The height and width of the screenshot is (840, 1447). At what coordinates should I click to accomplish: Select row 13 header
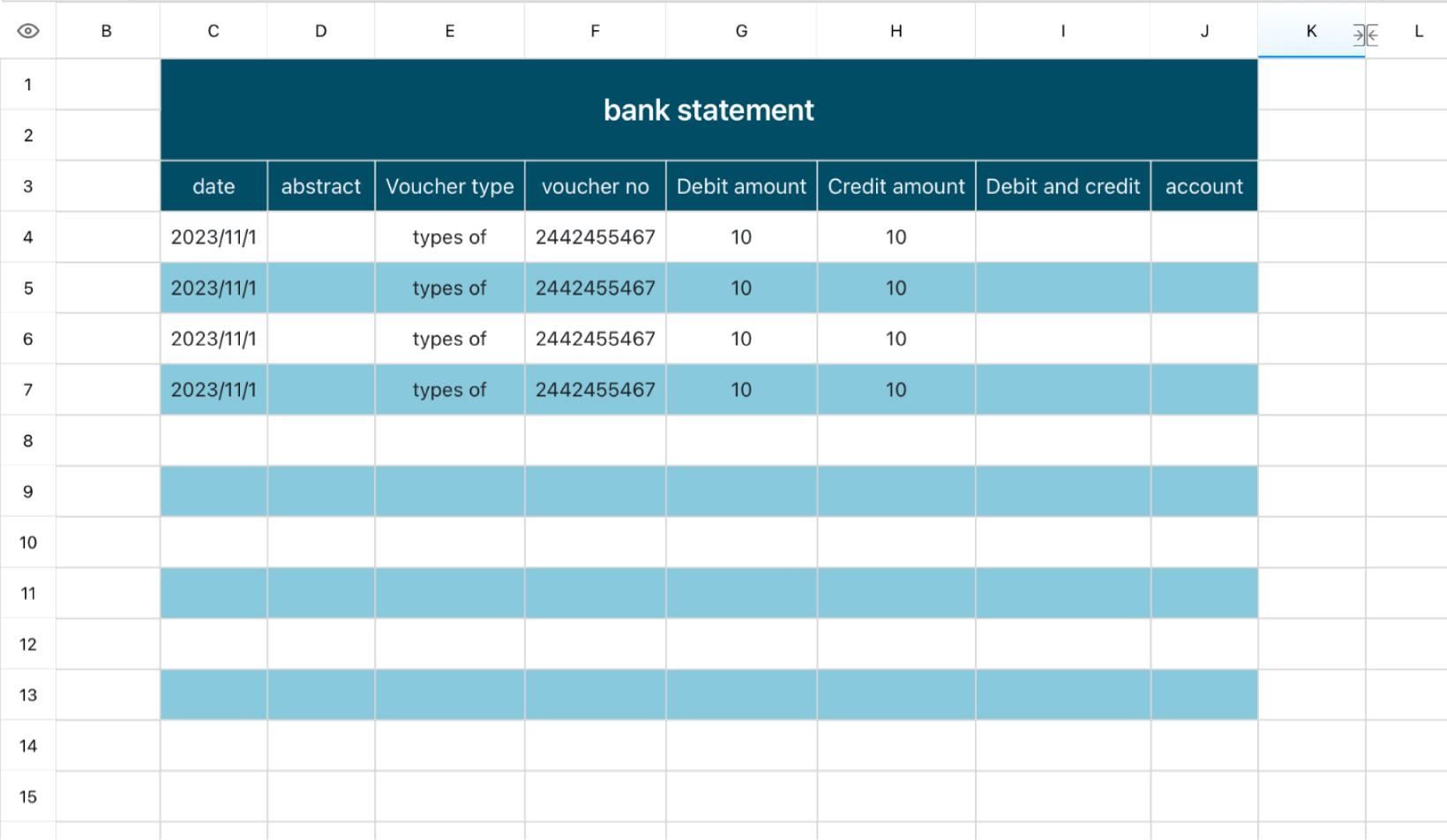(x=28, y=695)
